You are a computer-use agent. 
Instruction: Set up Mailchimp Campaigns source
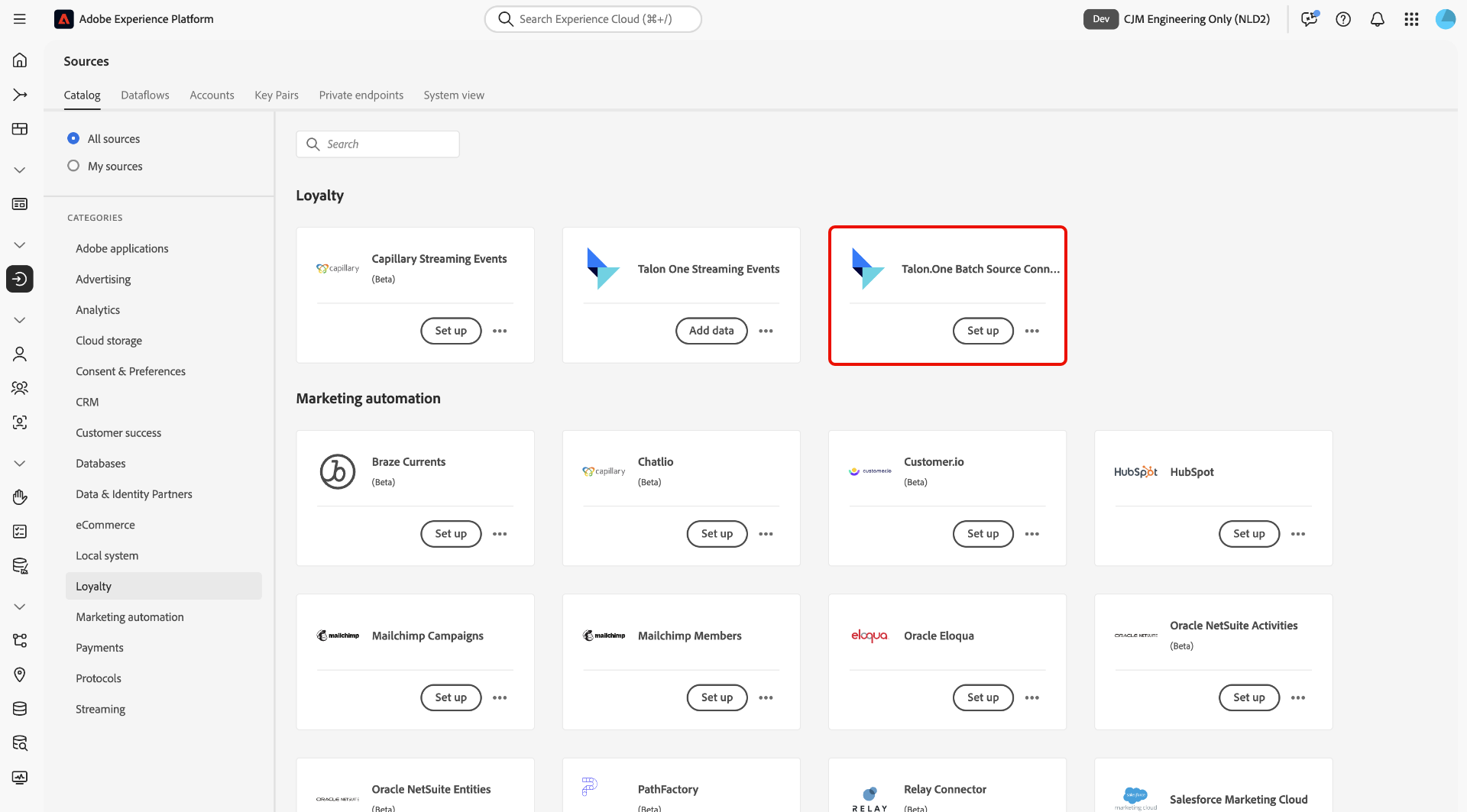(451, 697)
